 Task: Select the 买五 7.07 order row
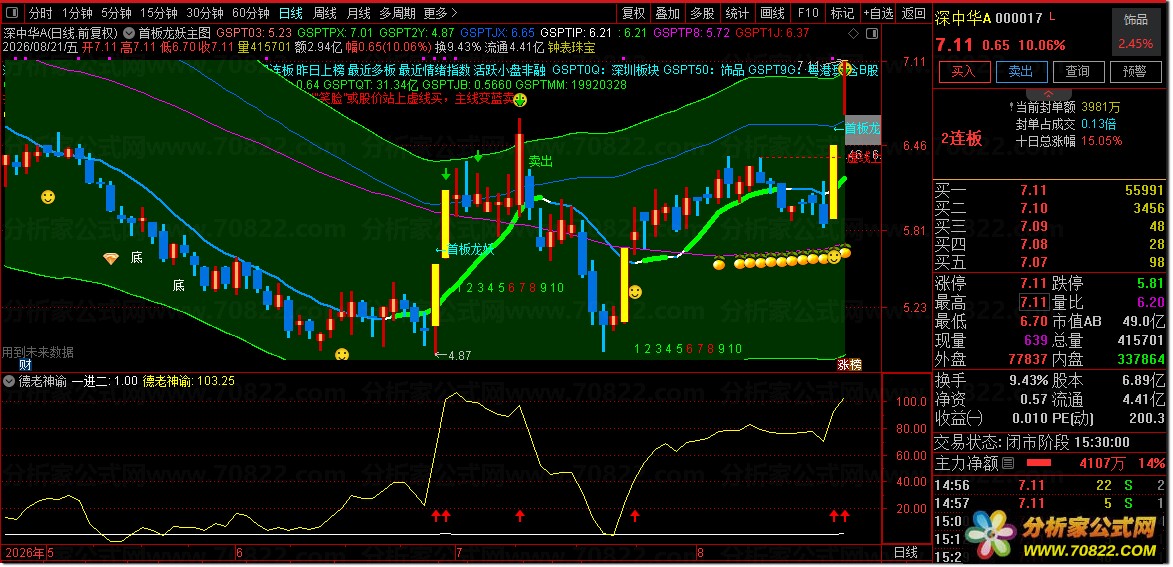click(1050, 262)
